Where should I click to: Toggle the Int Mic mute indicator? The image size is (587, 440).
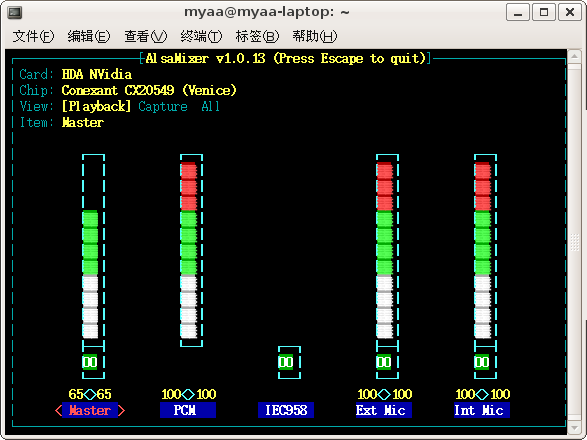pyautogui.click(x=482, y=362)
